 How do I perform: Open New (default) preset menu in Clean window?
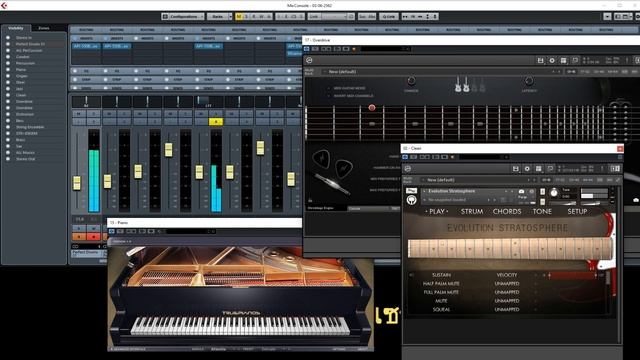click(x=479, y=180)
